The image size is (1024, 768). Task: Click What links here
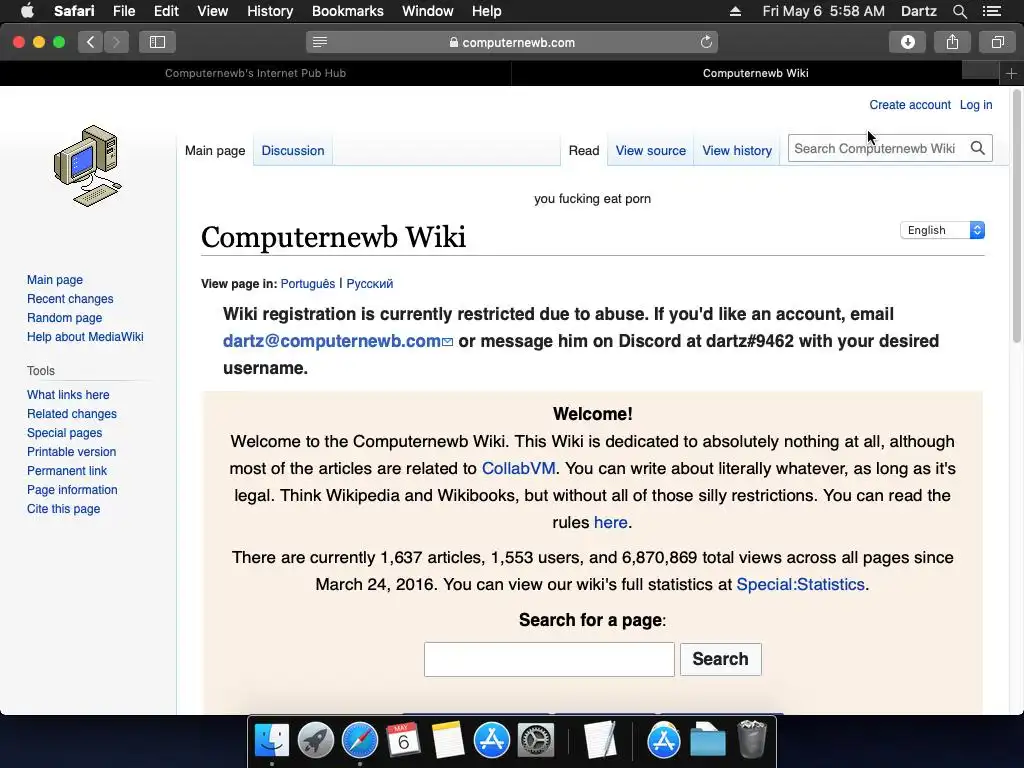(68, 394)
